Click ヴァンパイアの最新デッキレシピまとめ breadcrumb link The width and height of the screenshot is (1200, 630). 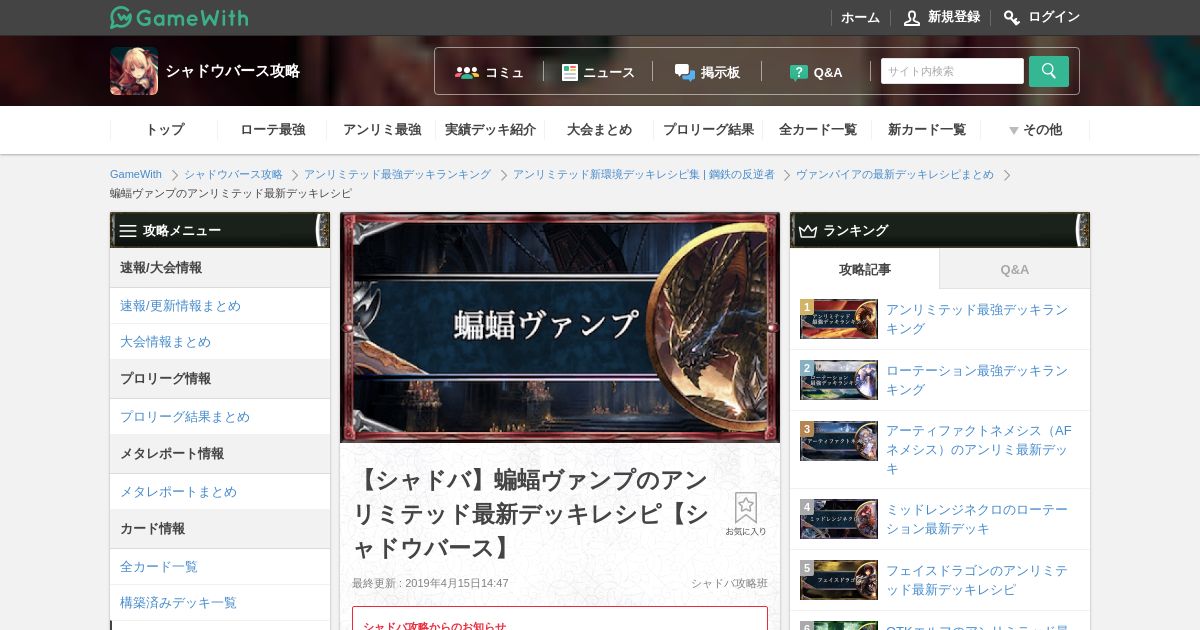(x=895, y=174)
